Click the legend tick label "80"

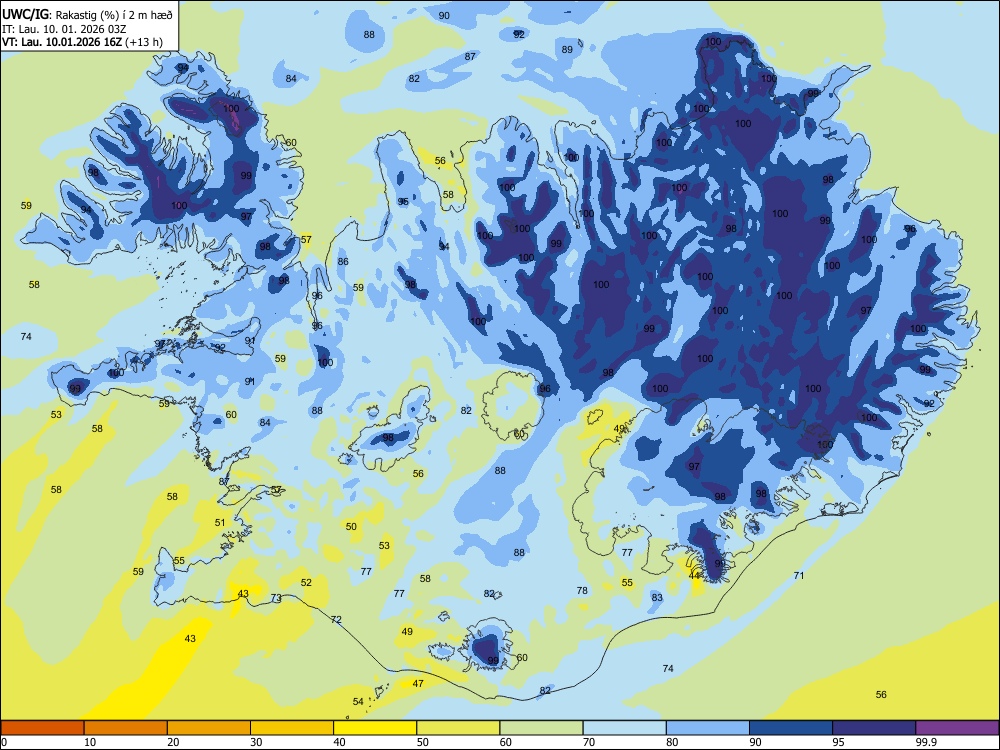pyautogui.click(x=672, y=742)
